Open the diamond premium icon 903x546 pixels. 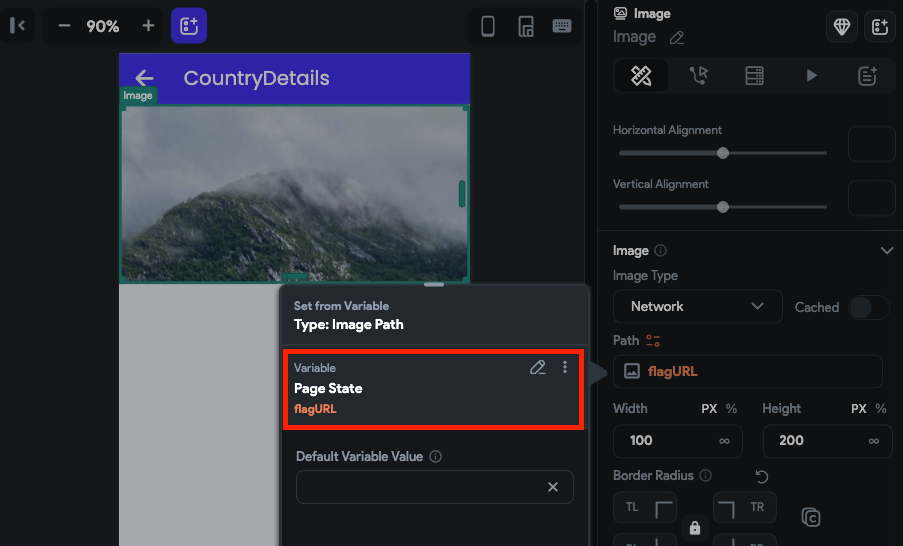click(841, 26)
